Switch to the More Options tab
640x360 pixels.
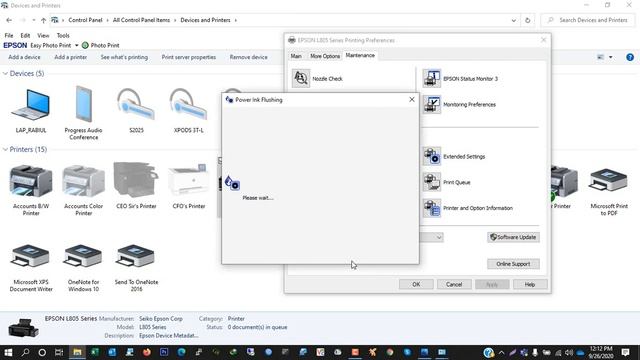325,56
